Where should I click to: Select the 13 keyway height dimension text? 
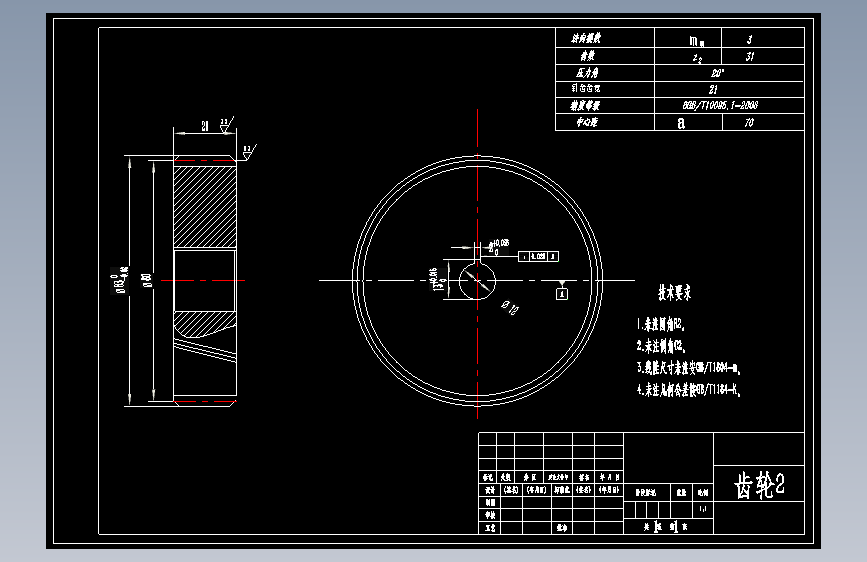(x=437, y=279)
